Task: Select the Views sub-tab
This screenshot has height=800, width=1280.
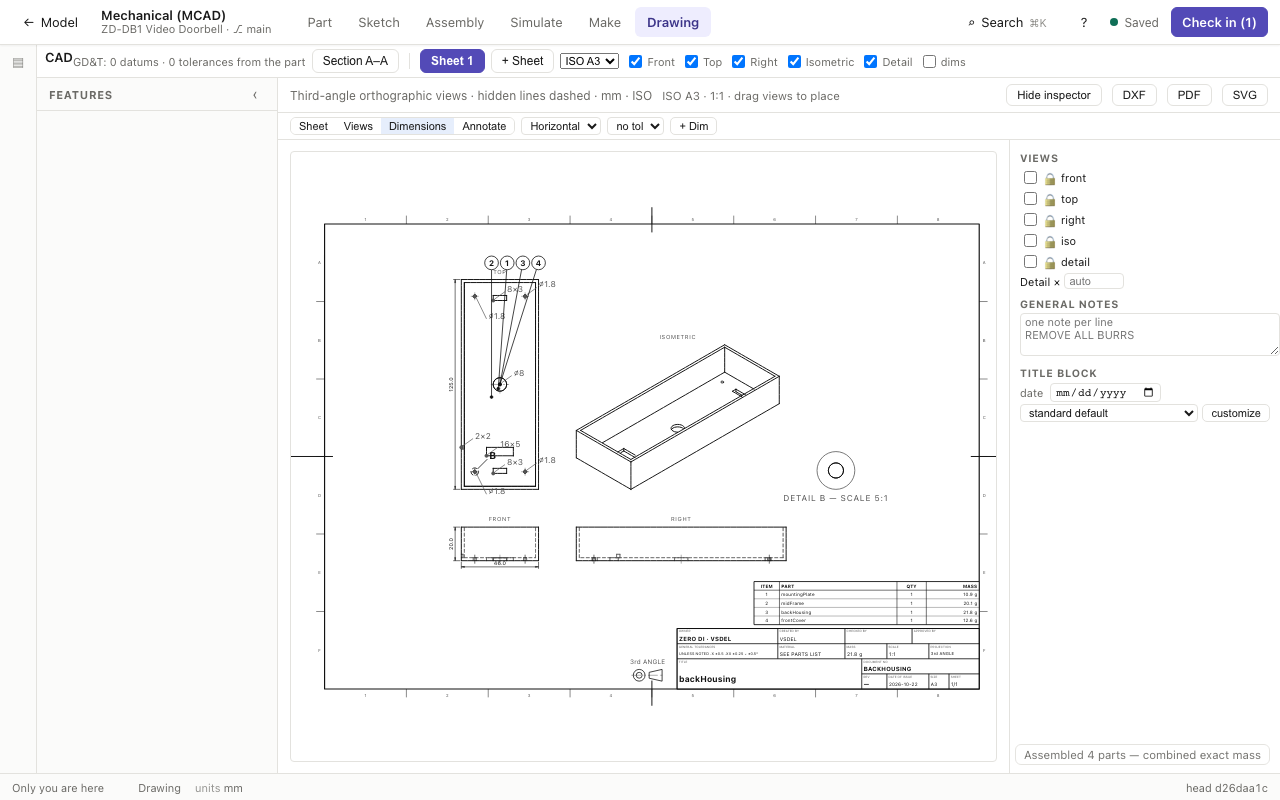Action: 358,126
